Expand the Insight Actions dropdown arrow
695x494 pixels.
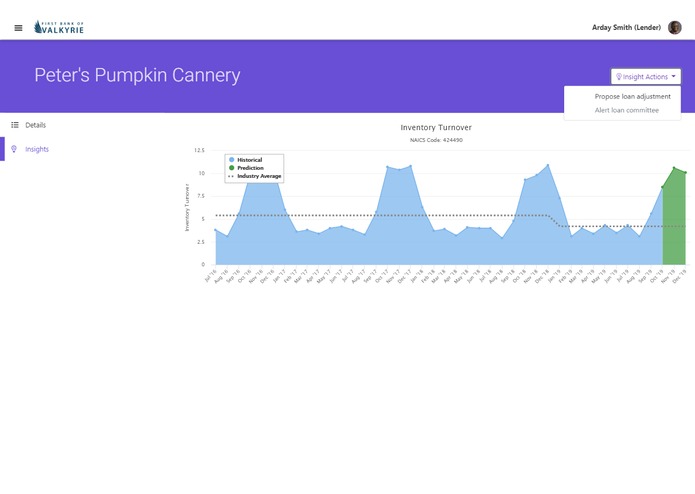[674, 76]
